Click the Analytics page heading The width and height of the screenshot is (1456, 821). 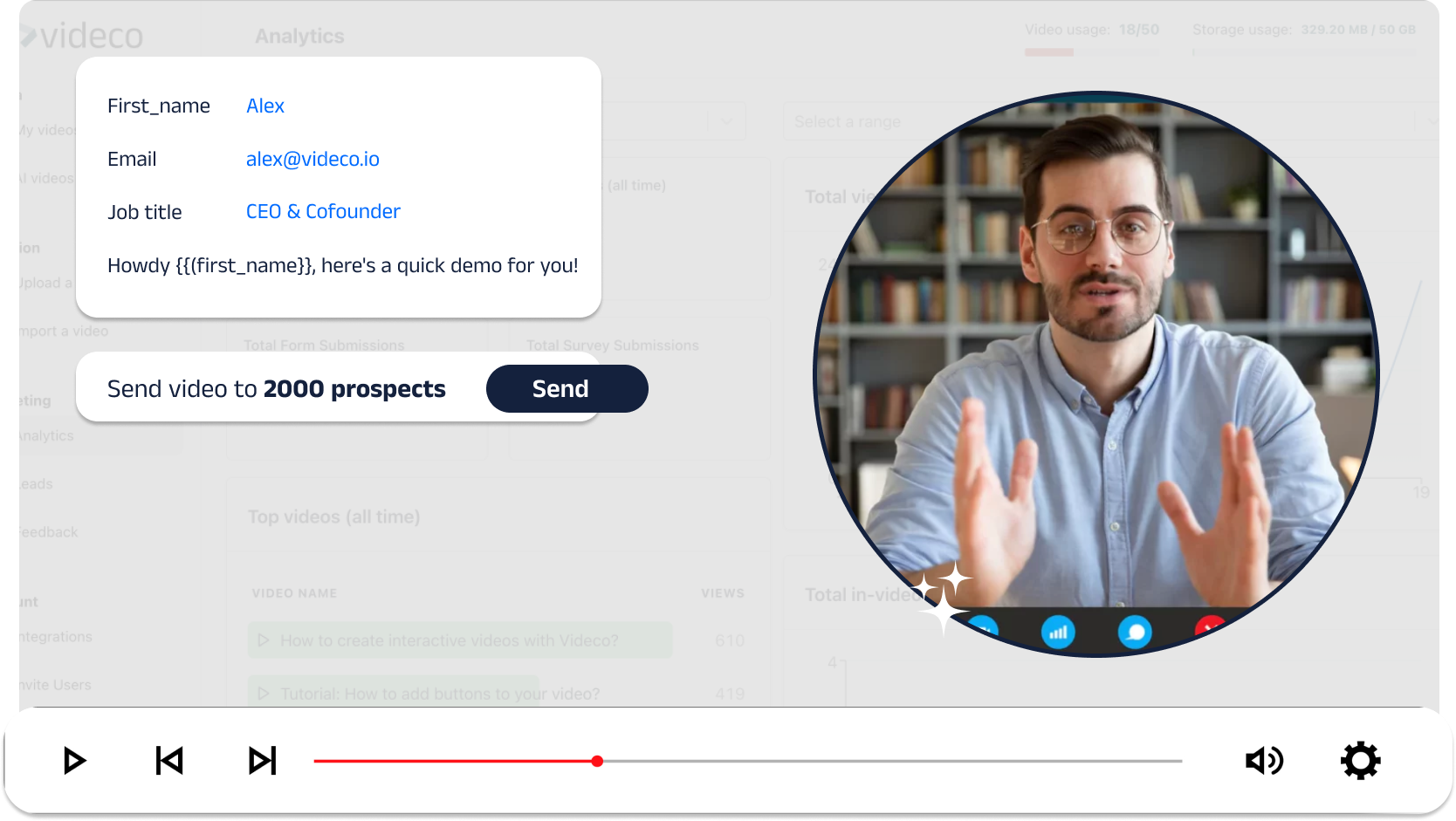click(x=299, y=37)
